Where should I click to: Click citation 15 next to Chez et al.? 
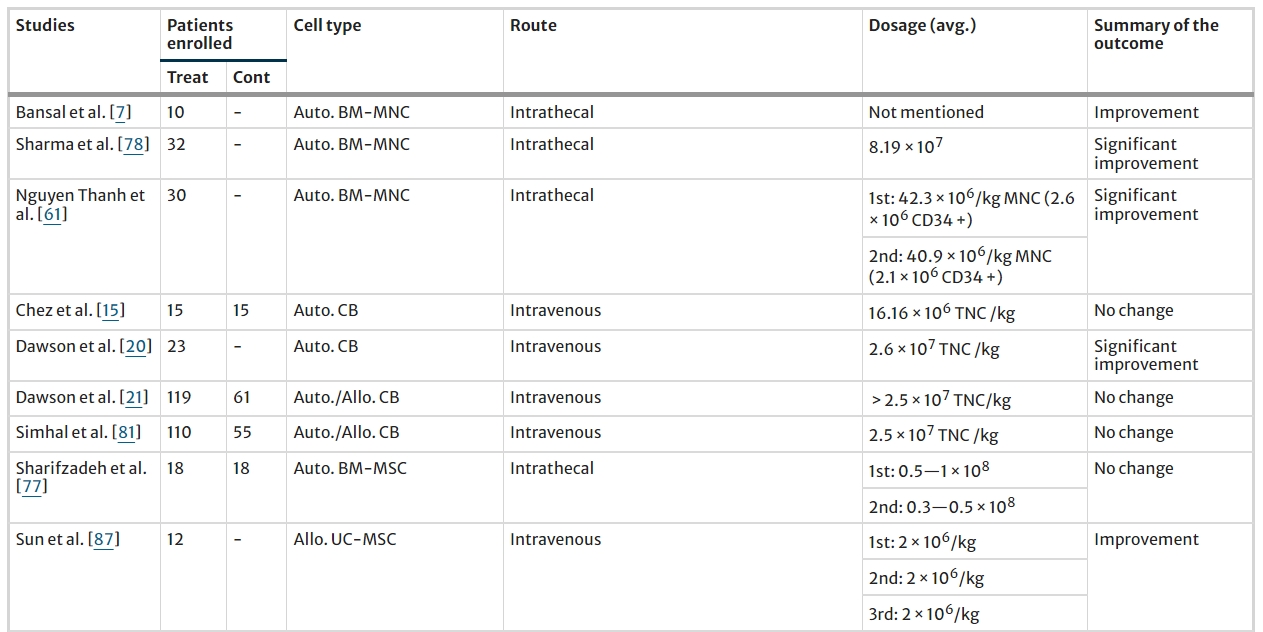coord(110,311)
